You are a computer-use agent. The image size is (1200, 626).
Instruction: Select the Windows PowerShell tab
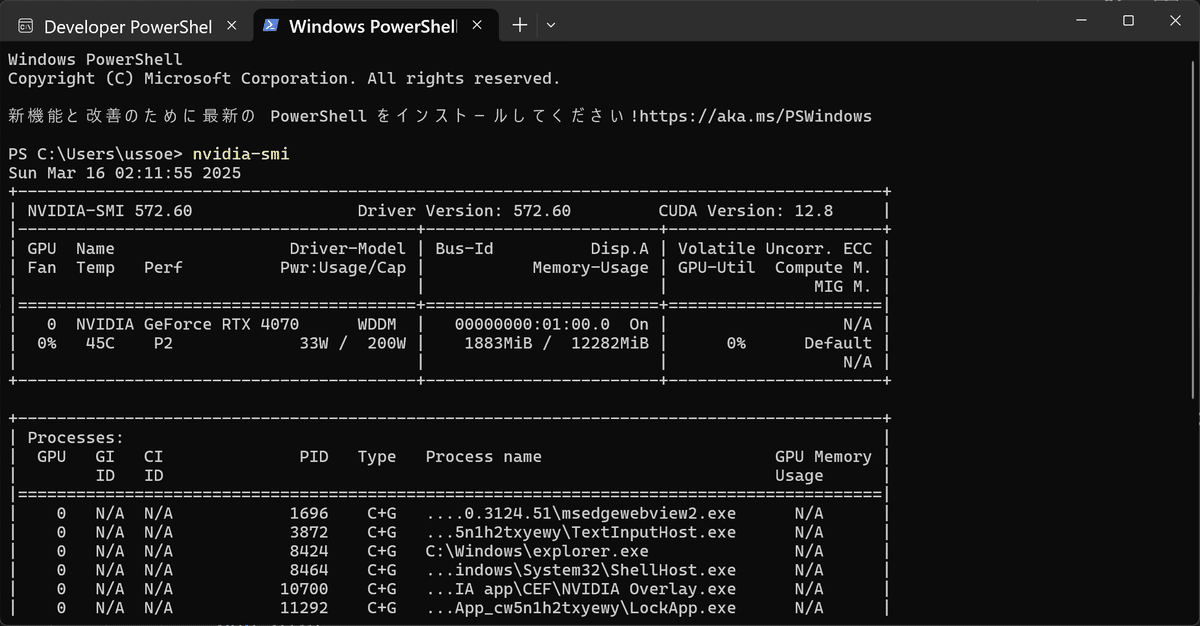[x=374, y=25]
